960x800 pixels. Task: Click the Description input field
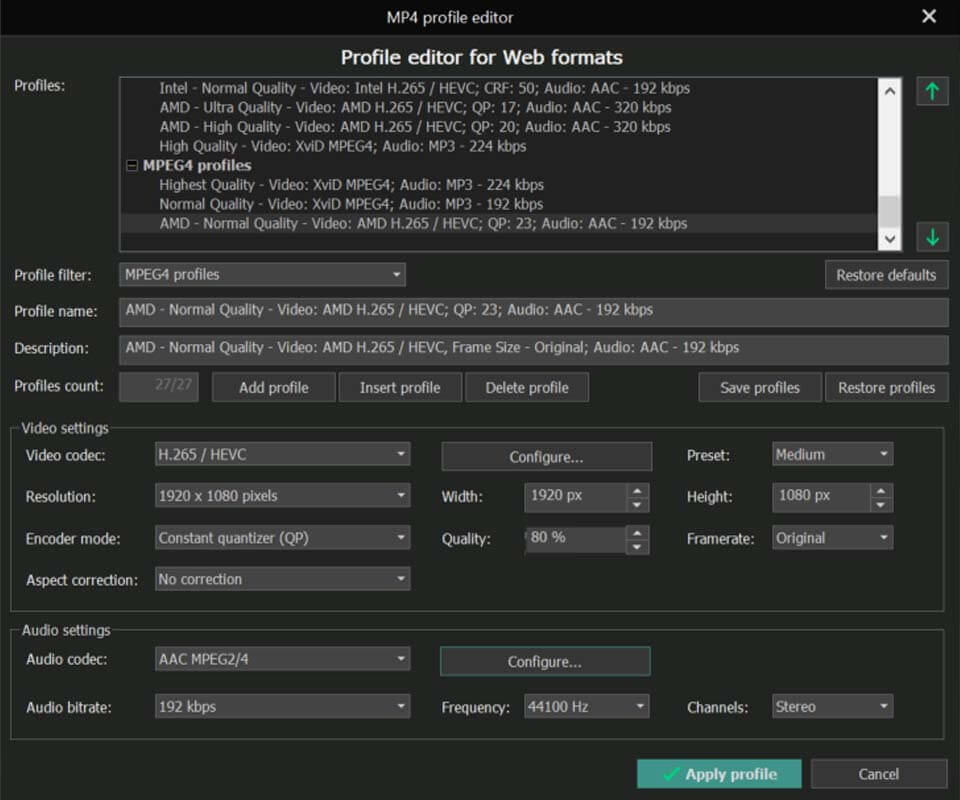534,350
